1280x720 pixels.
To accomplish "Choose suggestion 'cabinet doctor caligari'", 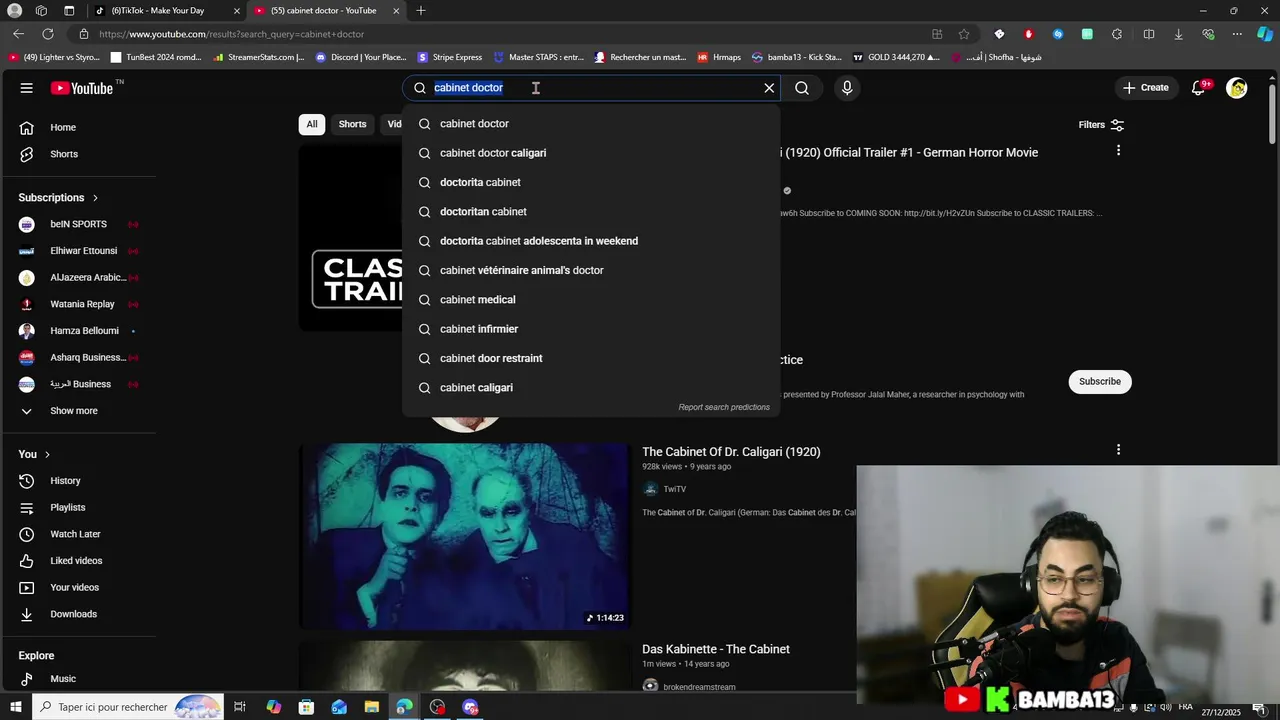I will click(x=590, y=153).
